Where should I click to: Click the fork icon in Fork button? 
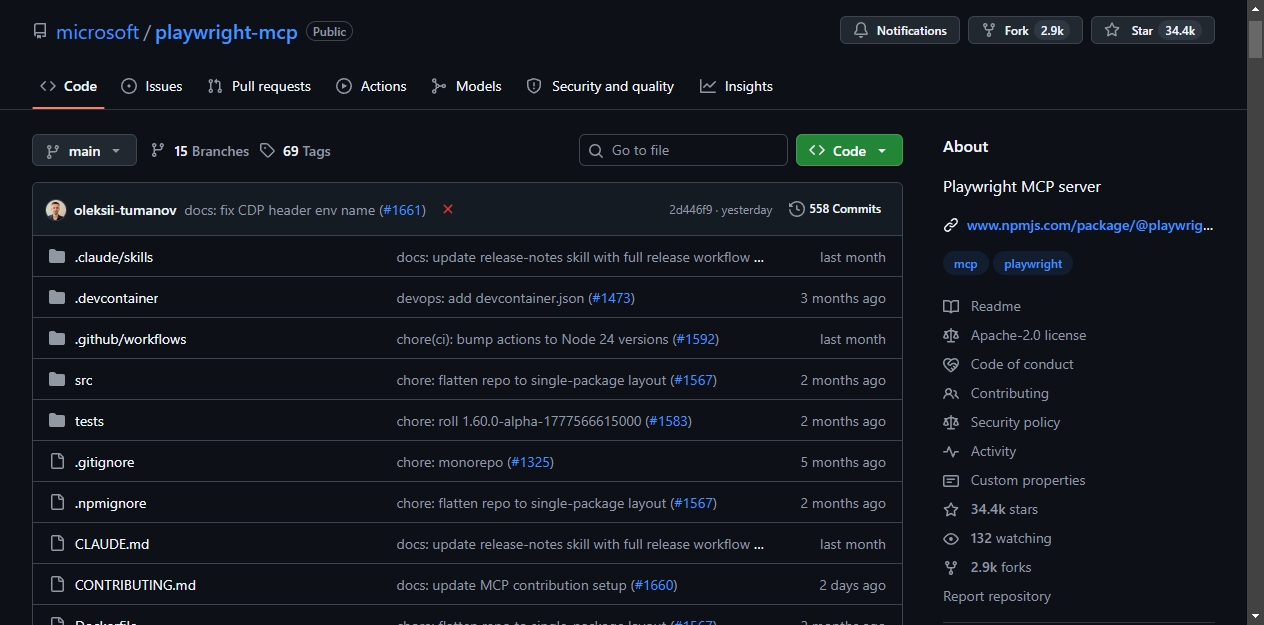[989, 31]
